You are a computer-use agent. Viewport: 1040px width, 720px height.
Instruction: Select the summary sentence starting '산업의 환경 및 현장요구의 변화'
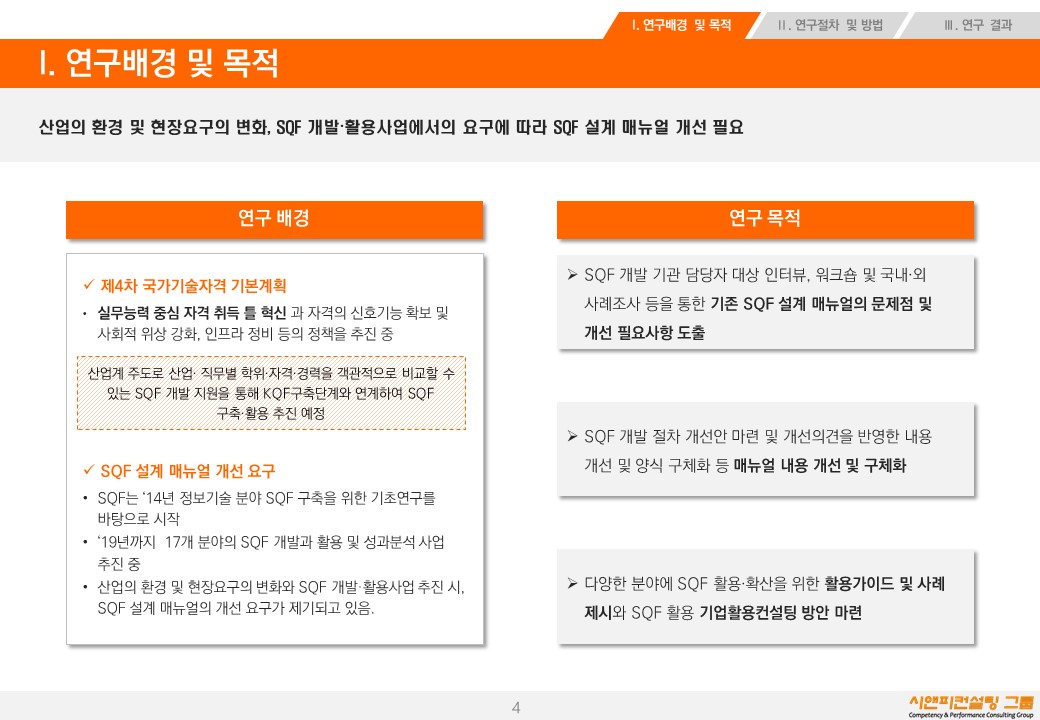(x=391, y=127)
